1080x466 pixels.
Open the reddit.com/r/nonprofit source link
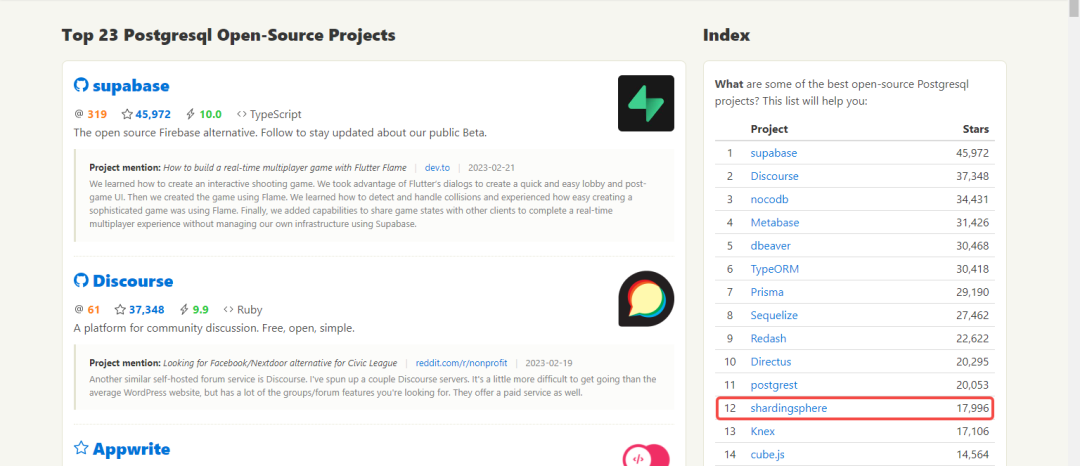point(461,363)
